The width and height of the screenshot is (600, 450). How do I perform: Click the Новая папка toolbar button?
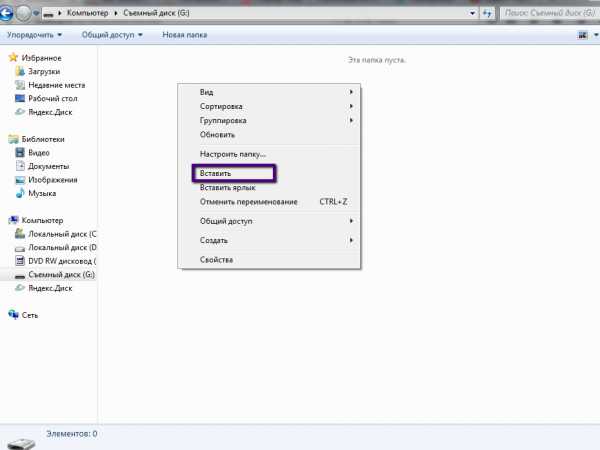pos(184,35)
